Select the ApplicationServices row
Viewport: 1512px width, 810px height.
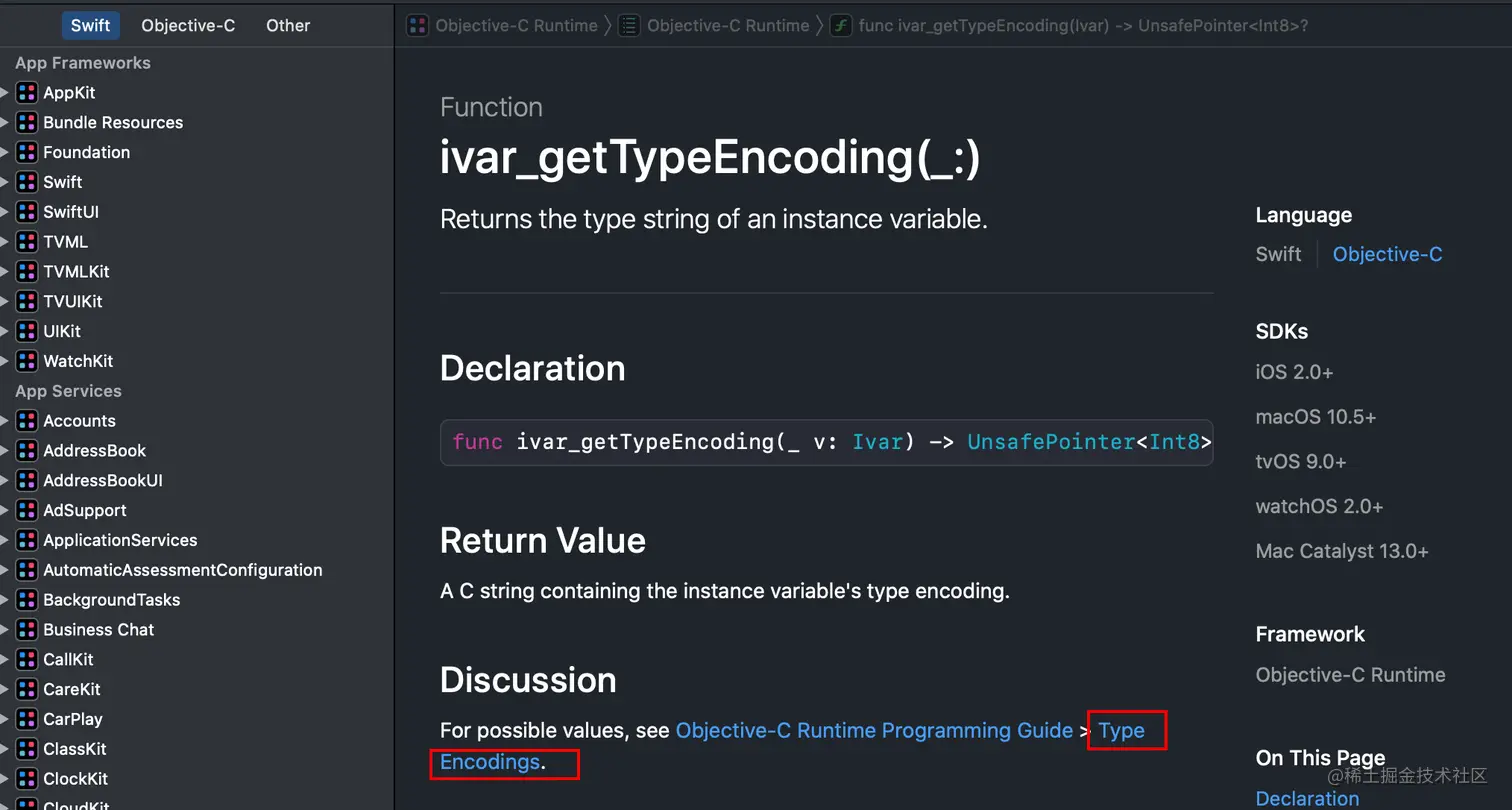tap(197, 540)
